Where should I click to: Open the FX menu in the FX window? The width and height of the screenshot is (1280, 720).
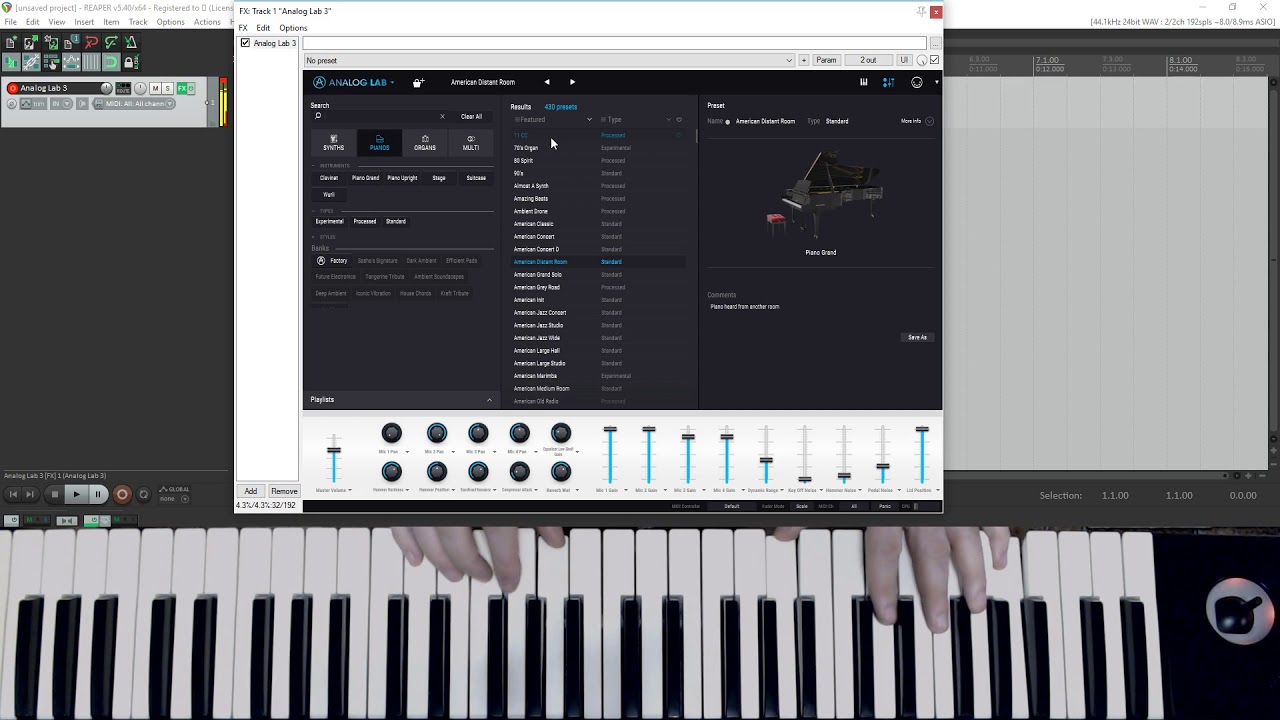(243, 28)
